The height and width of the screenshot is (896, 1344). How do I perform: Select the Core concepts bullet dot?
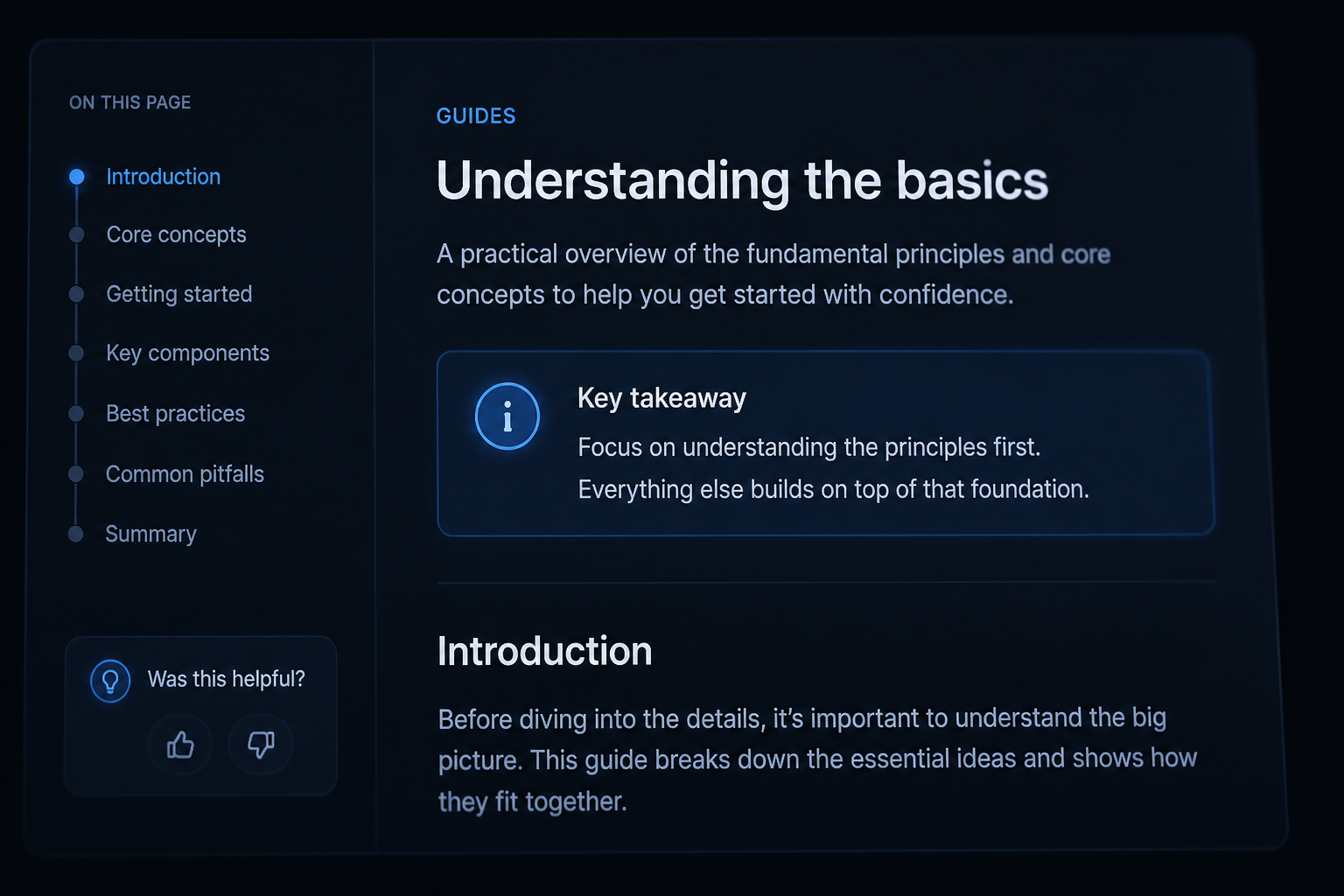(77, 234)
